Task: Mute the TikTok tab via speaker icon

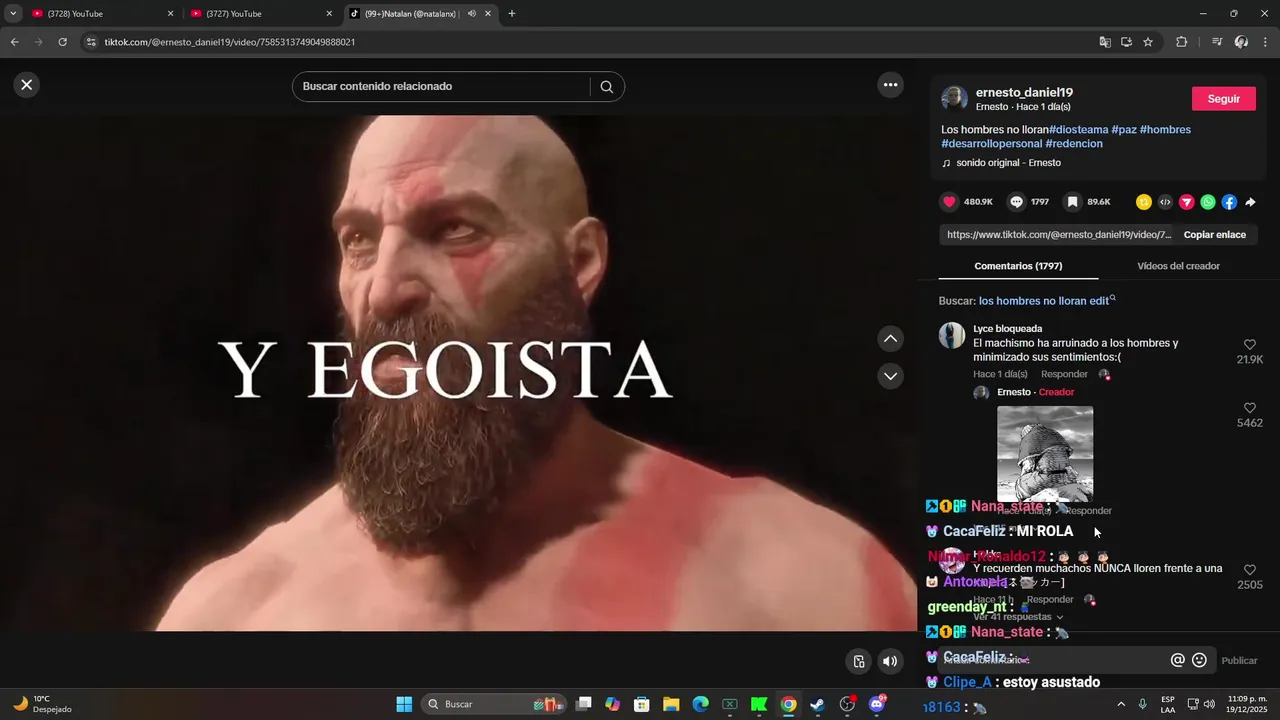Action: click(x=472, y=14)
